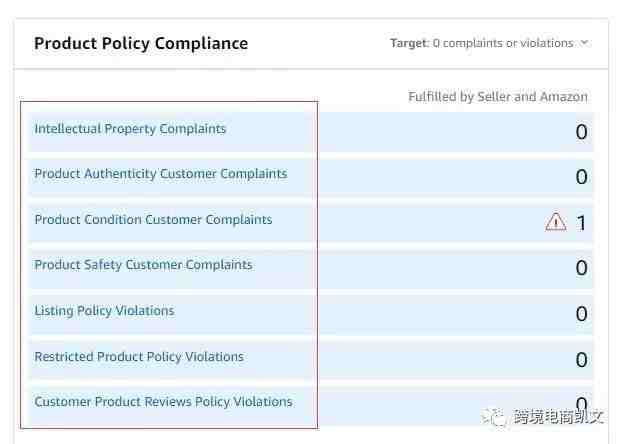Open Listing Policy Violations link
Image resolution: width=623 pixels, height=444 pixels.
[104, 311]
